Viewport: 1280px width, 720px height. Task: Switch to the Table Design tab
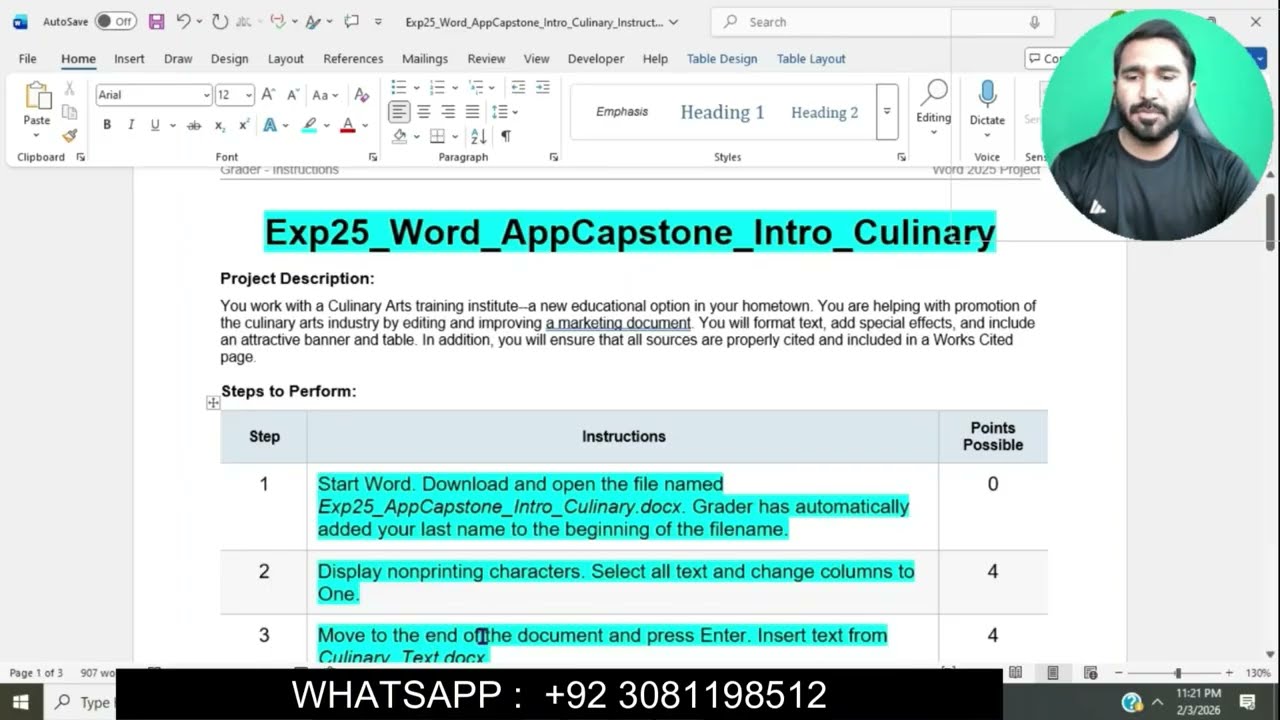tap(722, 59)
